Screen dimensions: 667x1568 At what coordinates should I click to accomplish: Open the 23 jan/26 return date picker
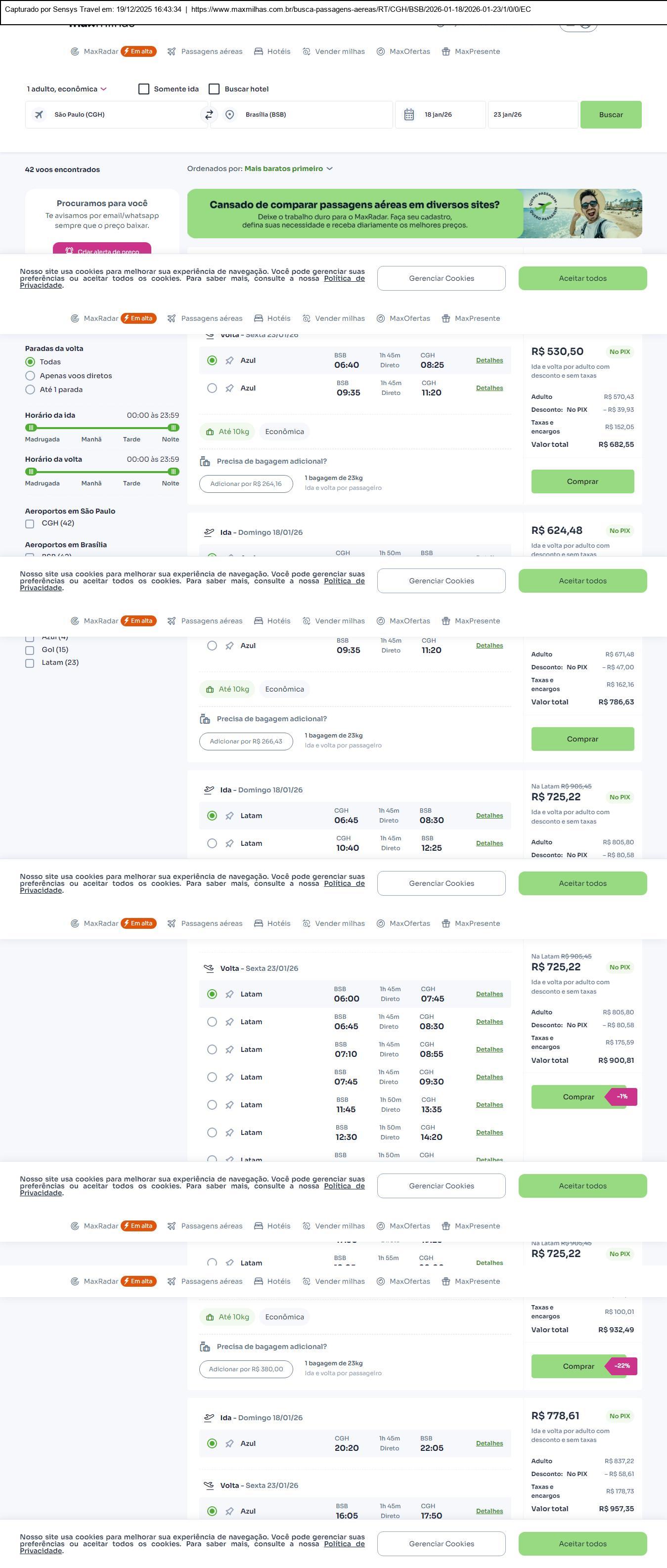point(532,114)
